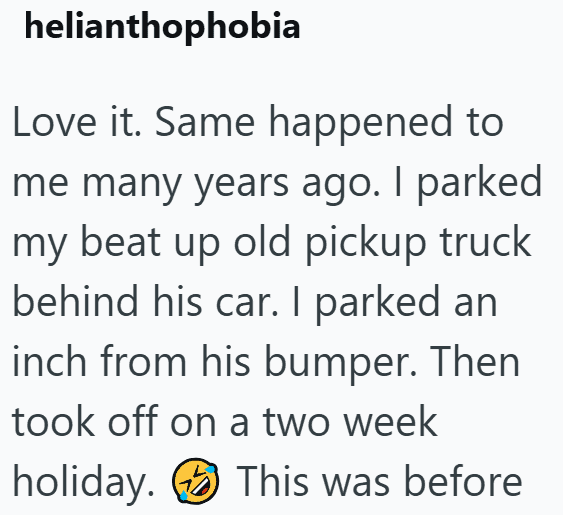
Task: Click the word "took" in sixth line
Action: click(x=53, y=420)
